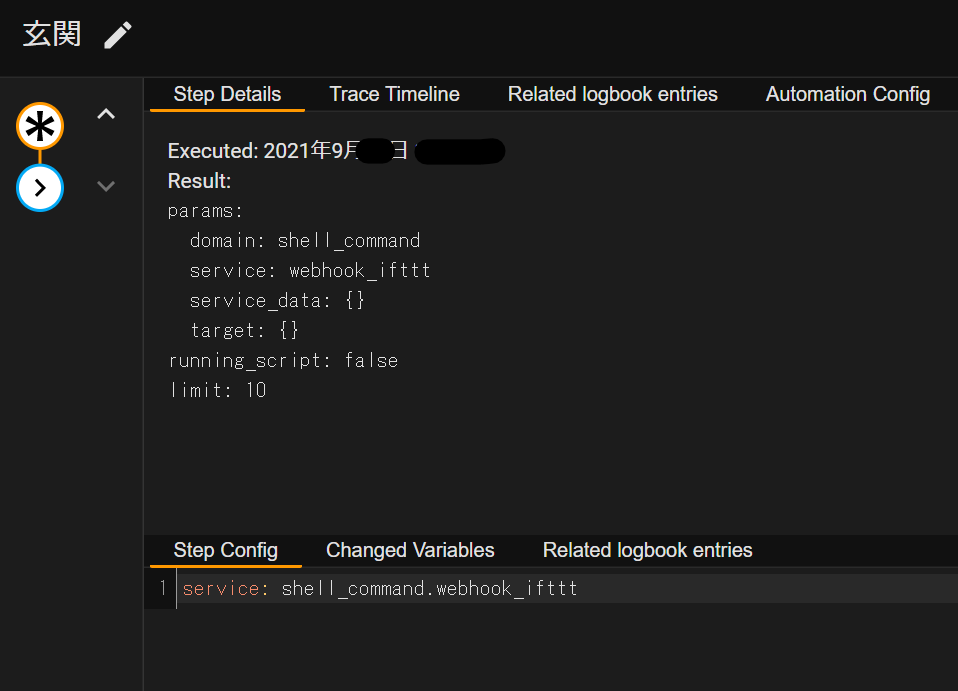Open the Changed Variables tab
Screen dimensions: 958x691
click(x=410, y=550)
